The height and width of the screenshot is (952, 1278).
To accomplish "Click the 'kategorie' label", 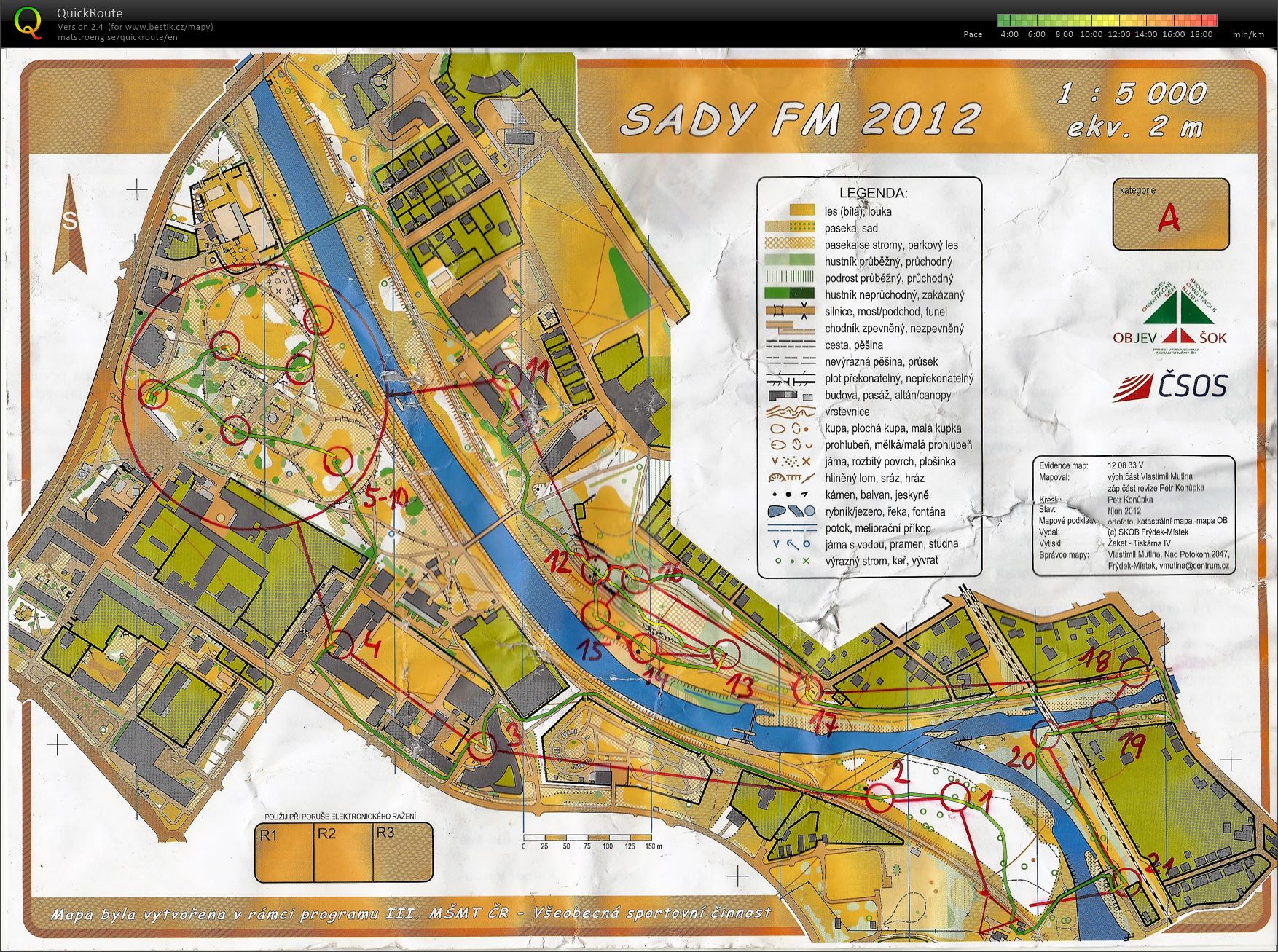I will pos(1138,191).
